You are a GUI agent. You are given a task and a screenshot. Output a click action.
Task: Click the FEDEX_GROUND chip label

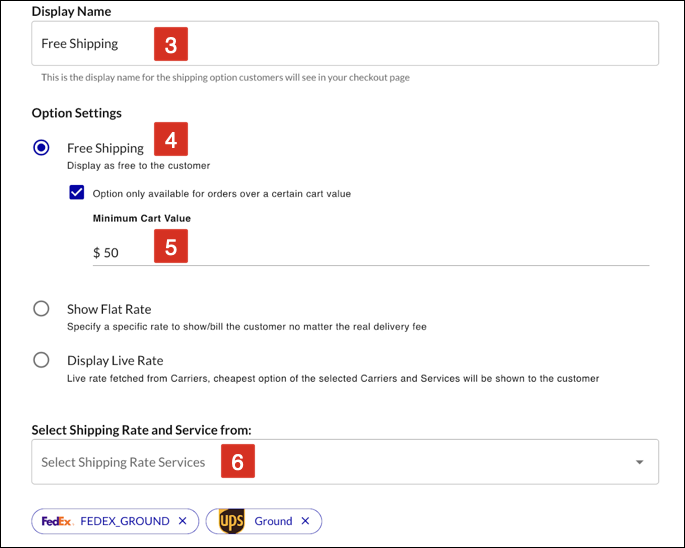click(125, 521)
